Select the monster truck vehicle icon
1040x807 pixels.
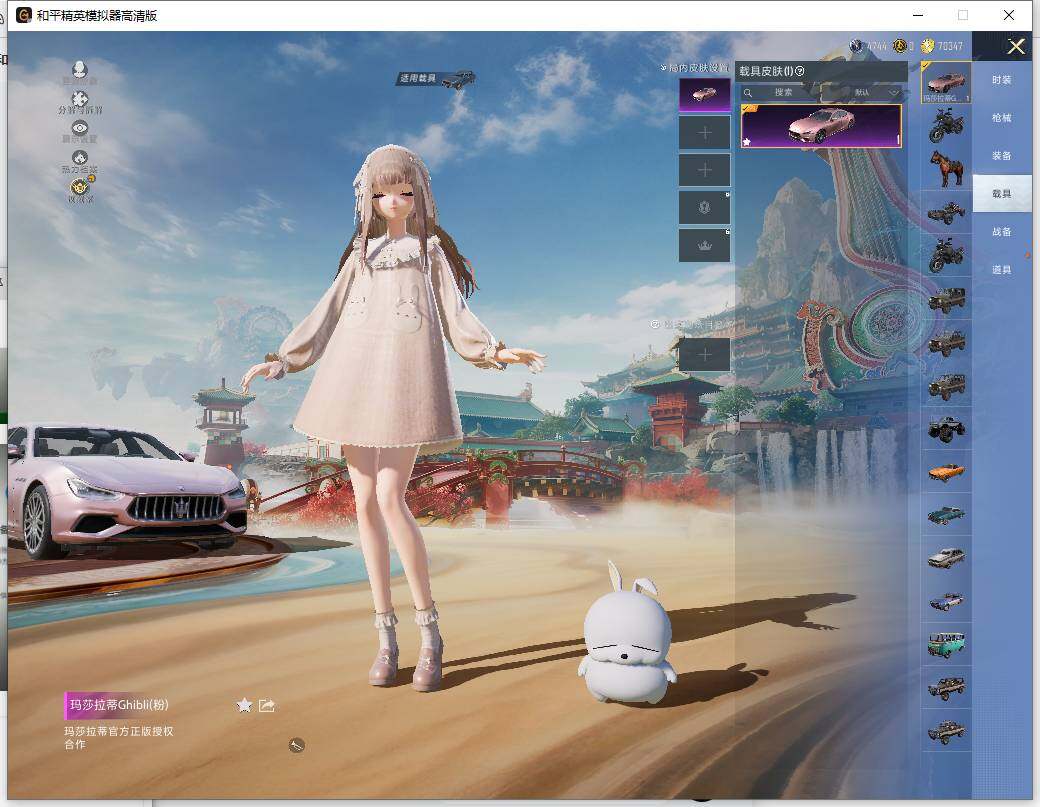(945, 428)
